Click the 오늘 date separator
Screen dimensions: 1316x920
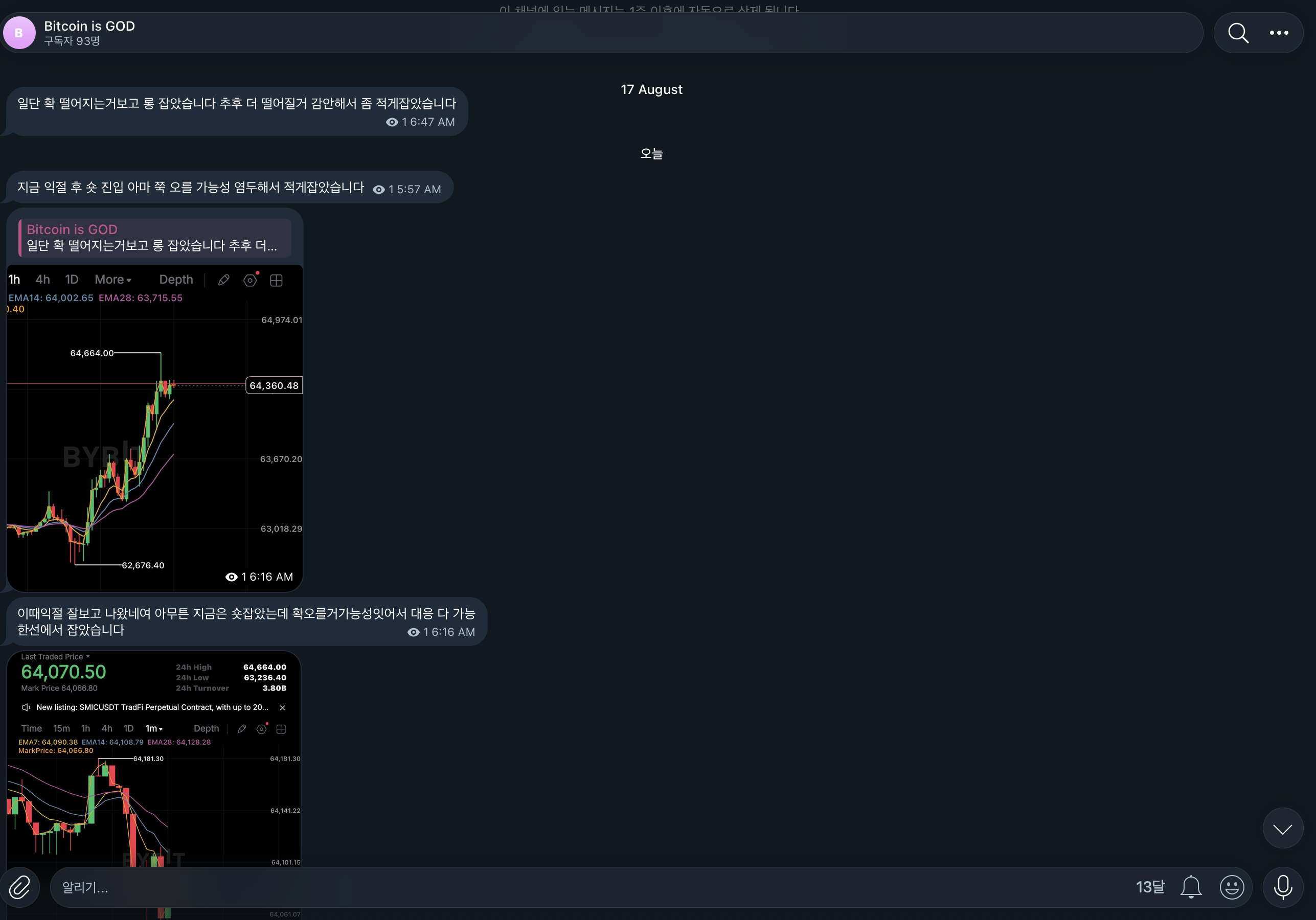pyautogui.click(x=651, y=153)
